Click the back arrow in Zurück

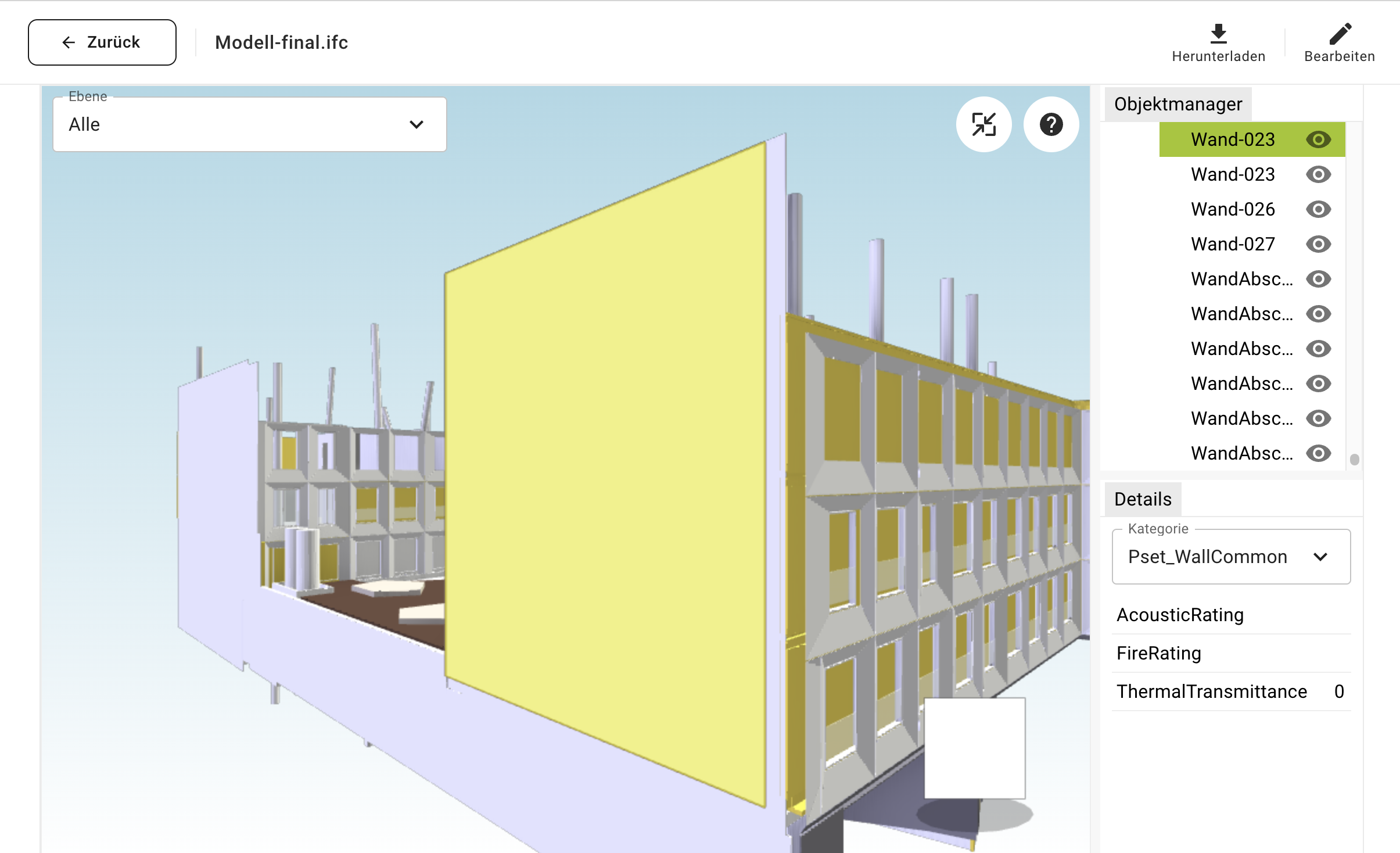point(69,42)
